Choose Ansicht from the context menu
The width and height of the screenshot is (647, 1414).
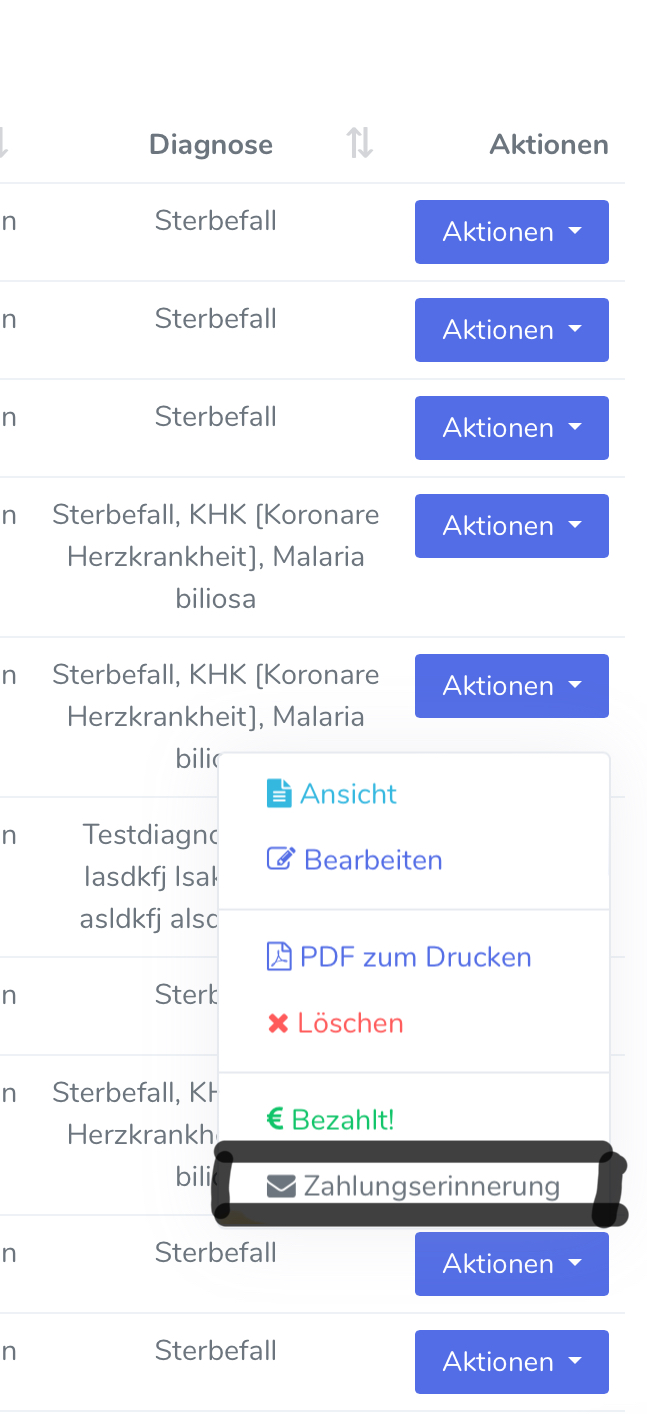347,791
